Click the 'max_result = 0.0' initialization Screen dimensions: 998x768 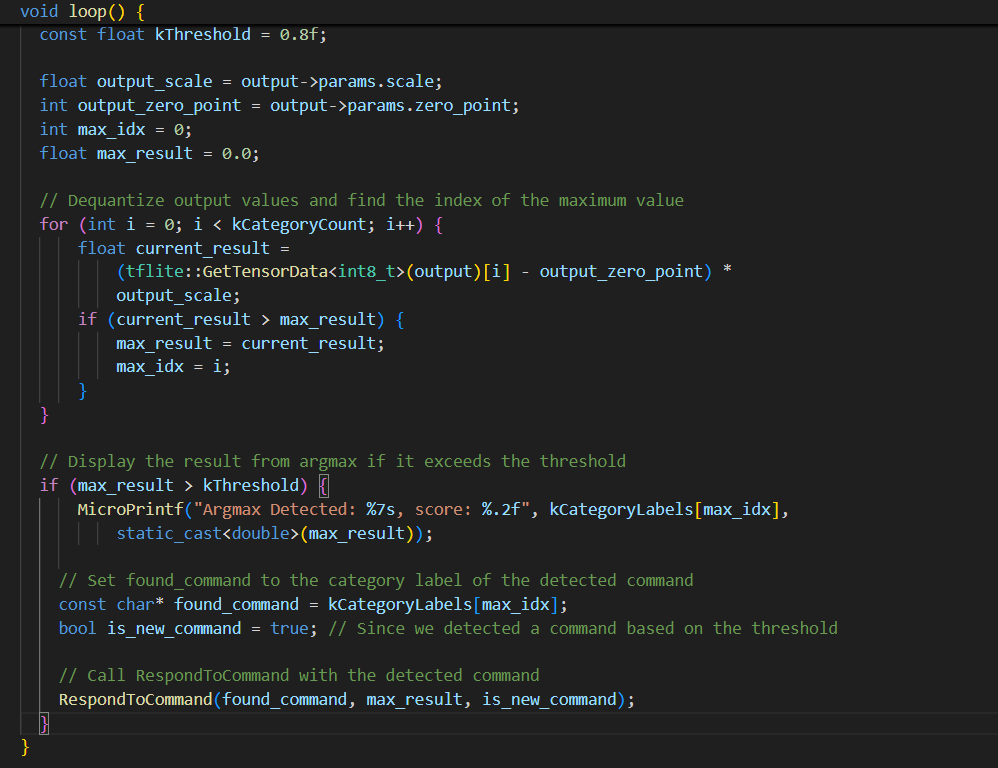click(177, 153)
